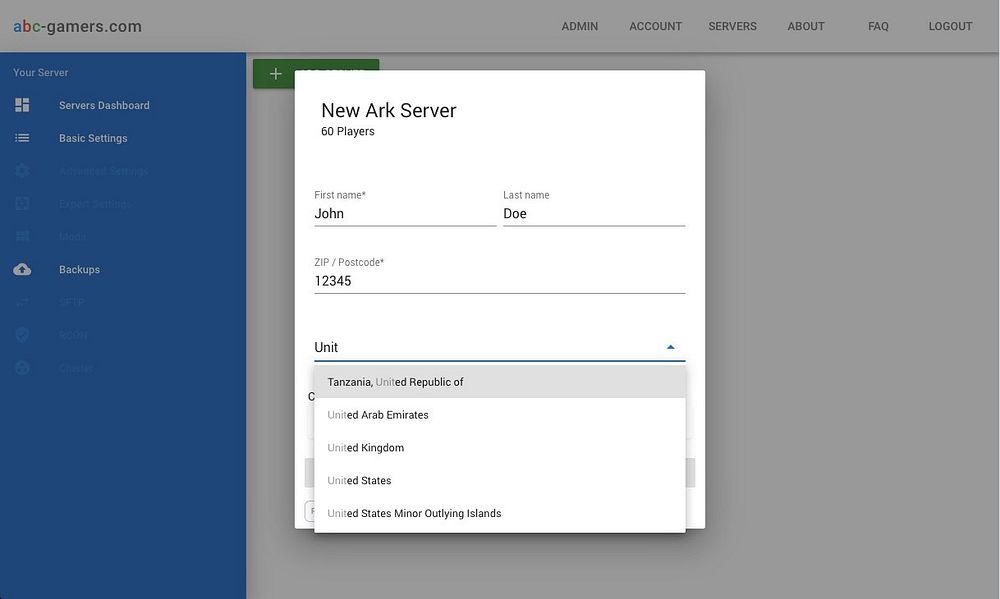Viewport: 1000px width, 599px height.
Task: Click the faded RCON shield icon
Action: (22, 335)
